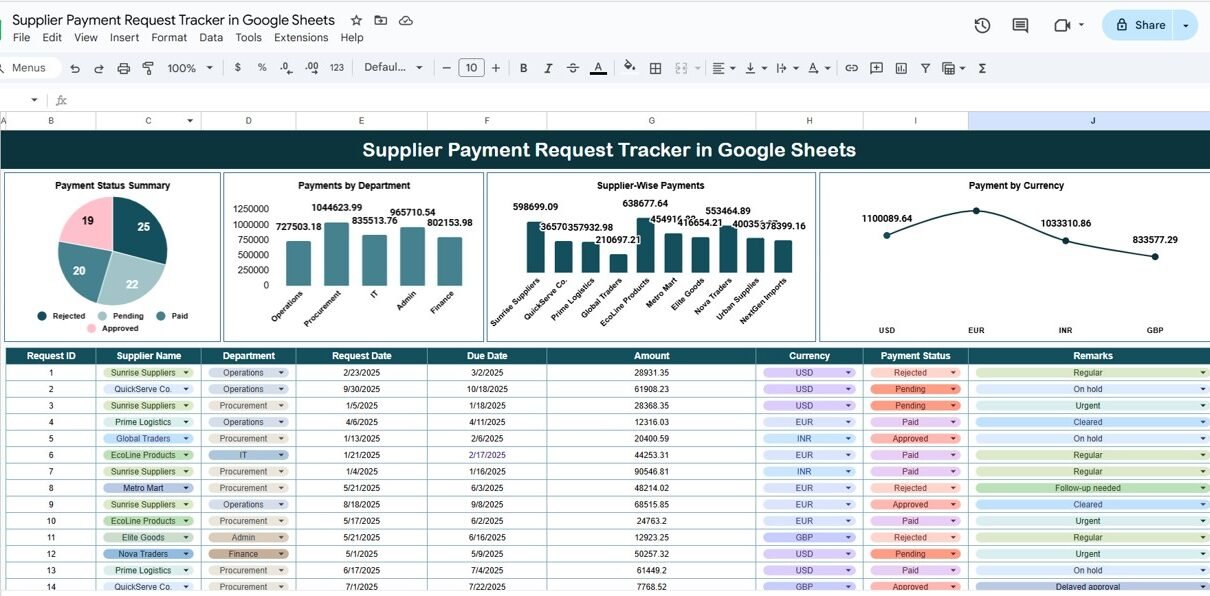Viewport: 1210px width, 596px height.
Task: Open Payment Status dropdown in row 1
Action: 914,373
